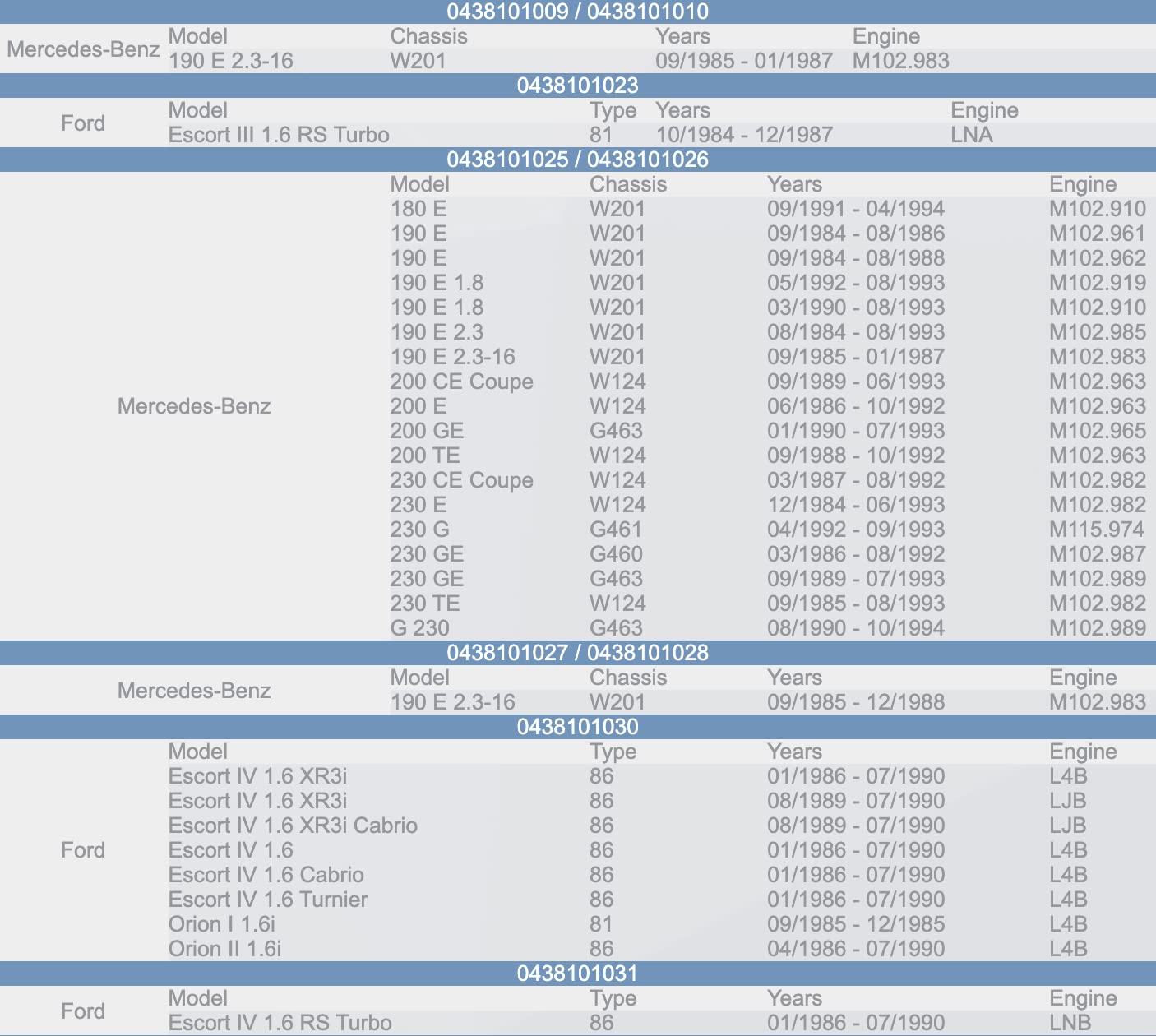Image resolution: width=1156 pixels, height=1036 pixels.
Task: Select the years 09/1984 - 08/1986
Action: (x=856, y=234)
